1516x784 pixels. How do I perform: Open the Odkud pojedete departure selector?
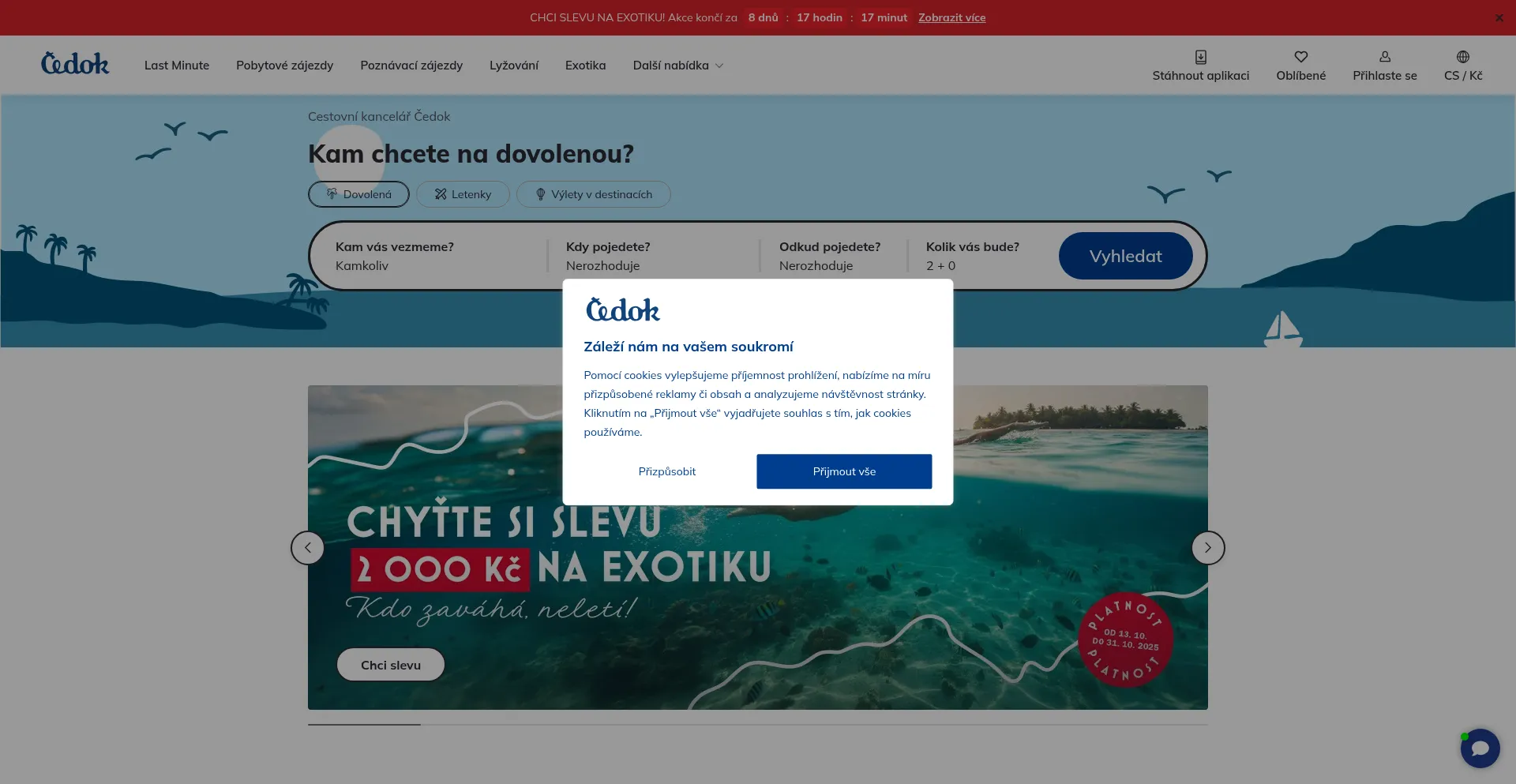(x=831, y=257)
